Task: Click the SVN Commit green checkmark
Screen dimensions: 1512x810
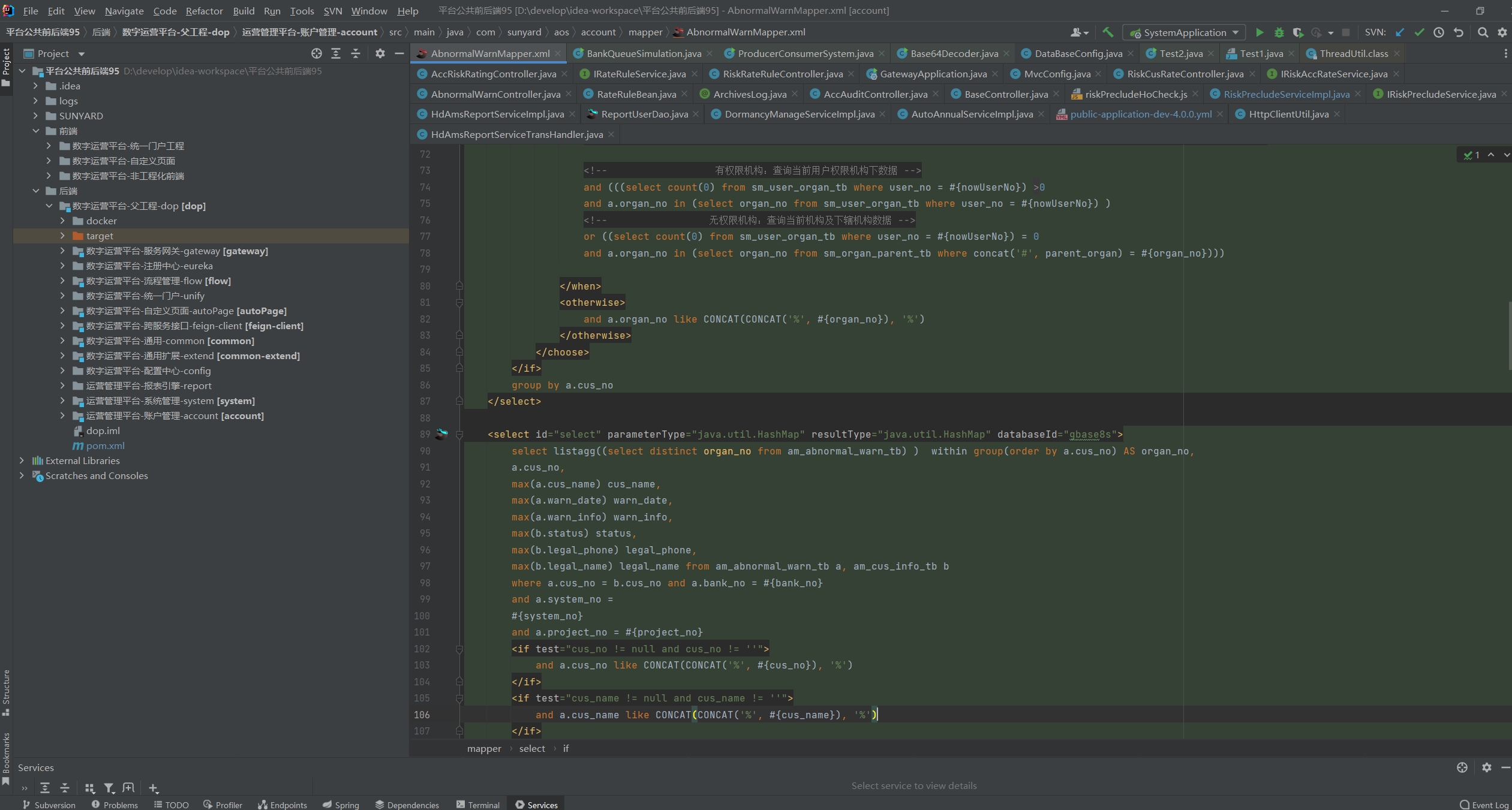Action: [x=1419, y=32]
